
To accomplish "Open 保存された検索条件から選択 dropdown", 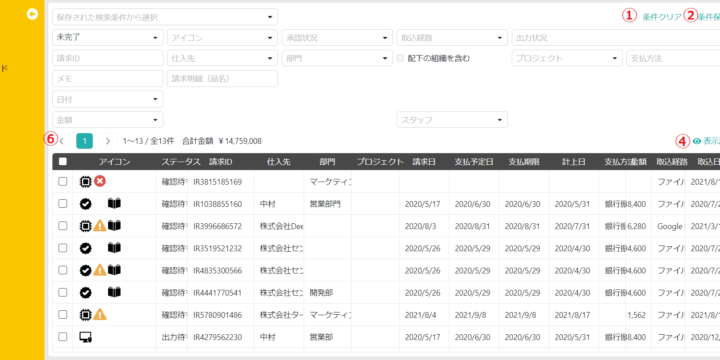I will (x=165, y=17).
